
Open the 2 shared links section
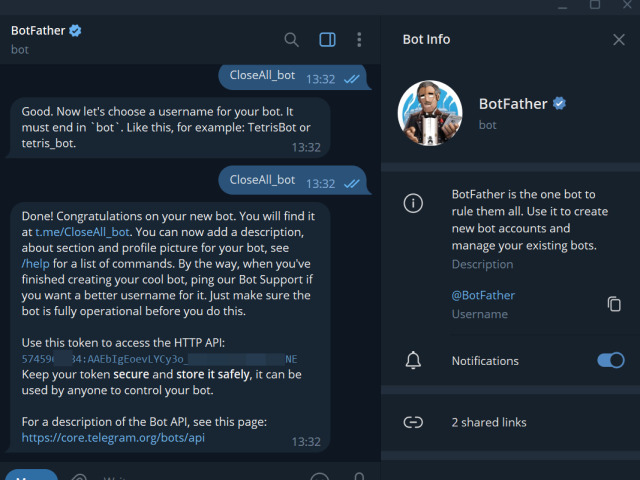pyautogui.click(x=510, y=422)
